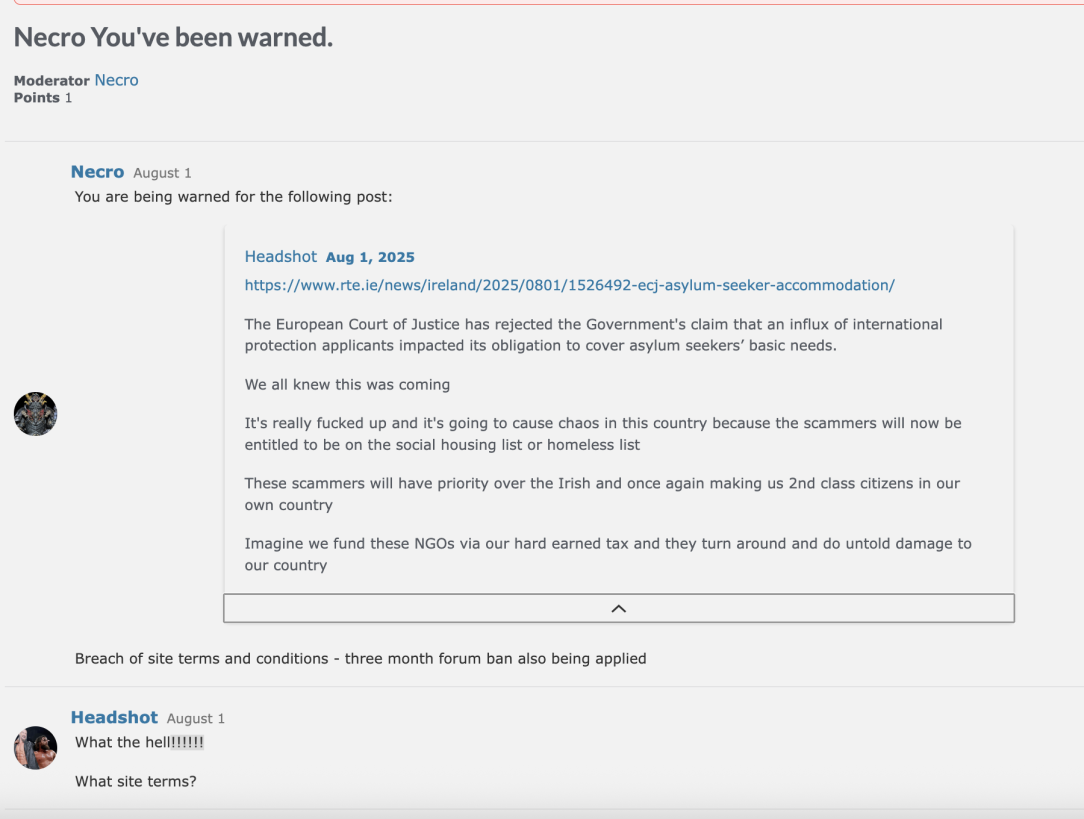Jump to the quoted post dated Aug 1, 2025

tap(370, 257)
